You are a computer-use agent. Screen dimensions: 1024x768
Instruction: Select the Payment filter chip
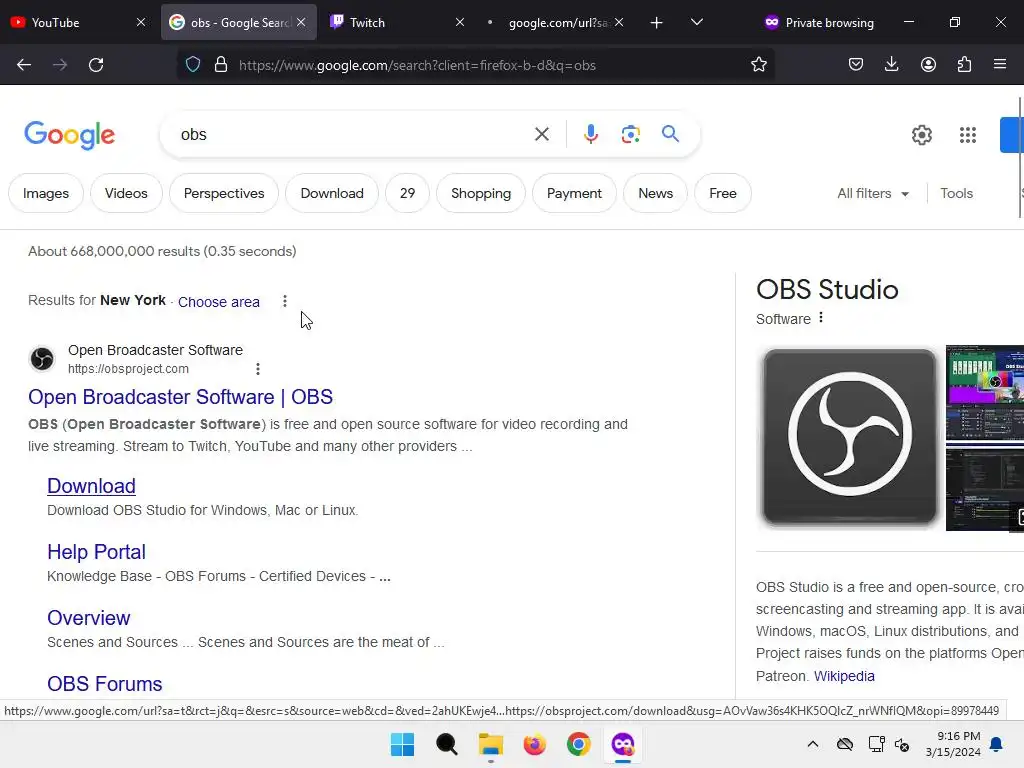coord(574,193)
